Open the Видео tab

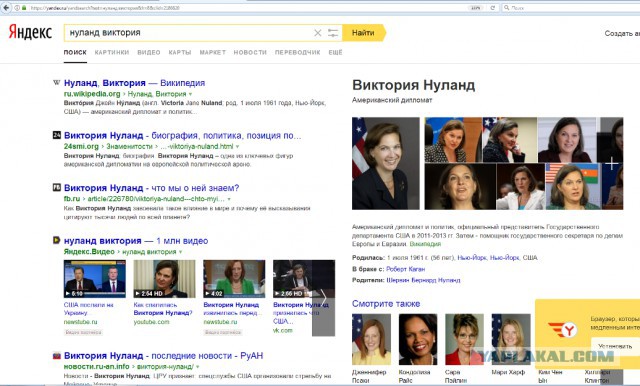click(149, 52)
